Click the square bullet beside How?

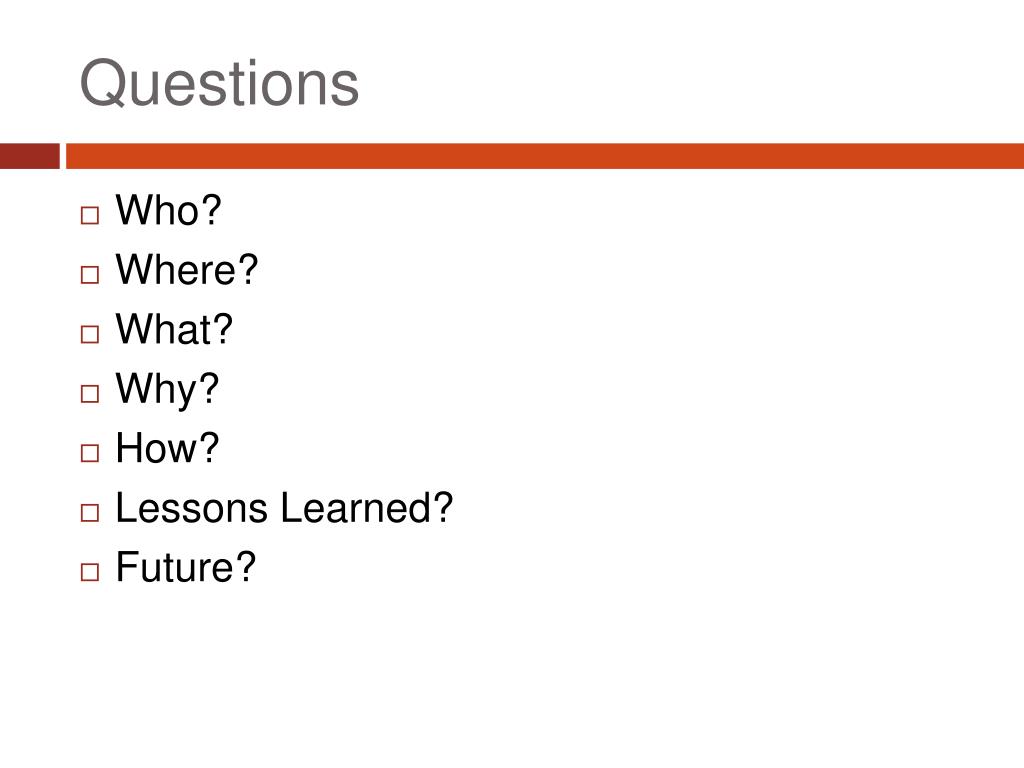click(90, 453)
